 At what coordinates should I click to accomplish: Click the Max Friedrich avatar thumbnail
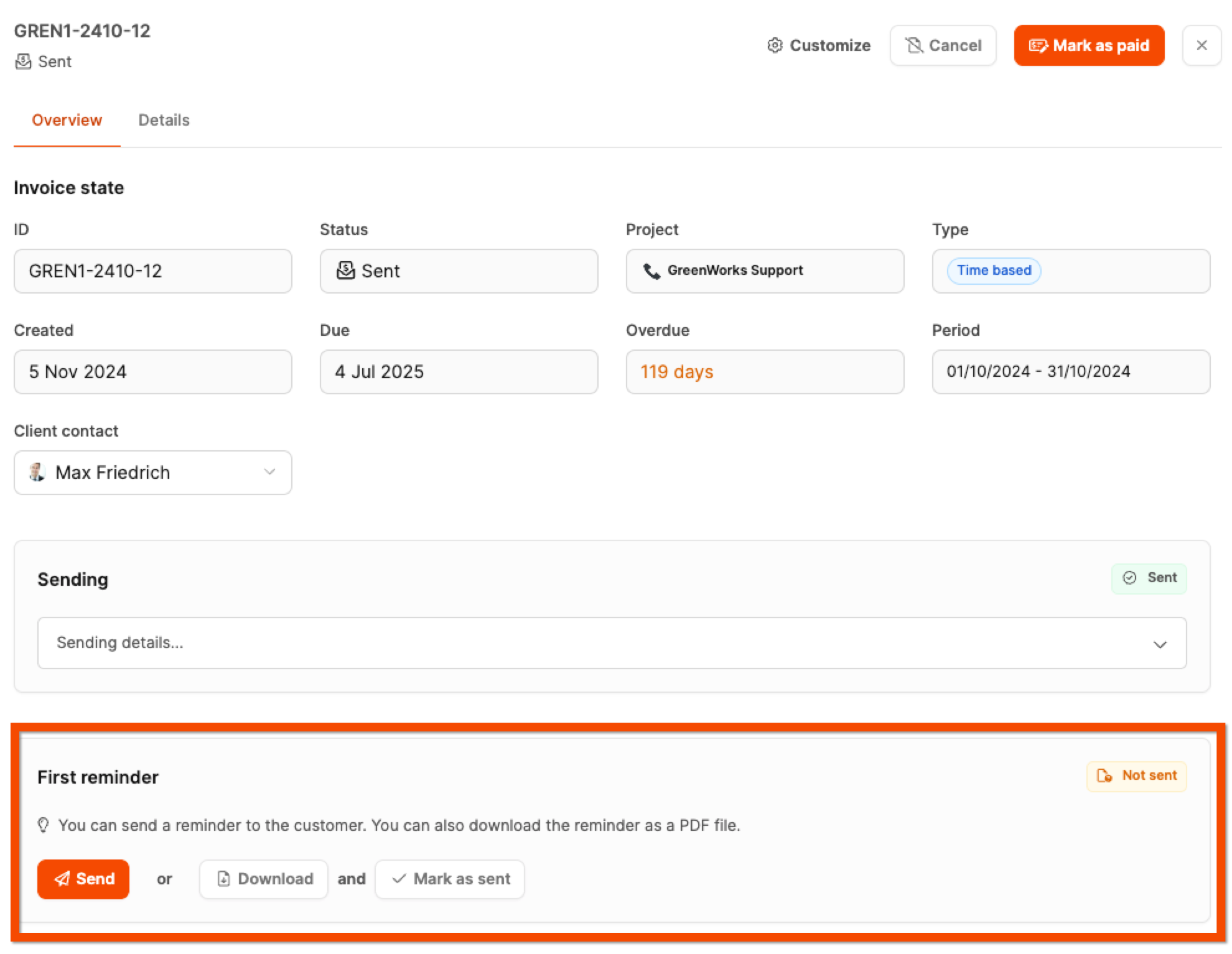[37, 472]
